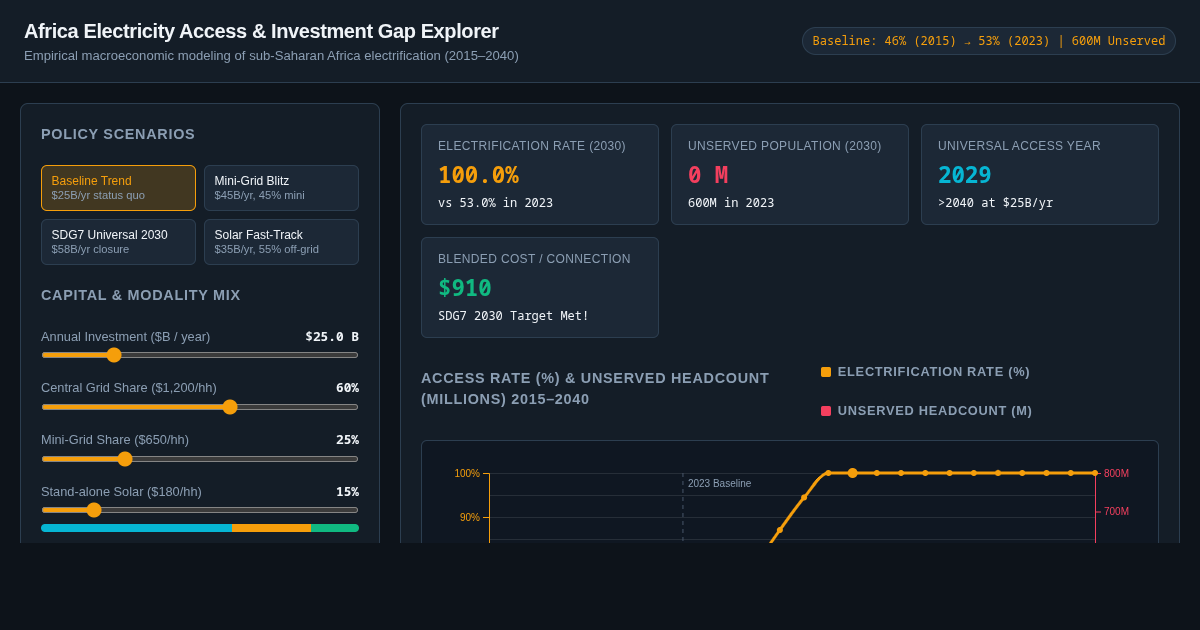Click the Policy Scenarios heading

(x=118, y=134)
